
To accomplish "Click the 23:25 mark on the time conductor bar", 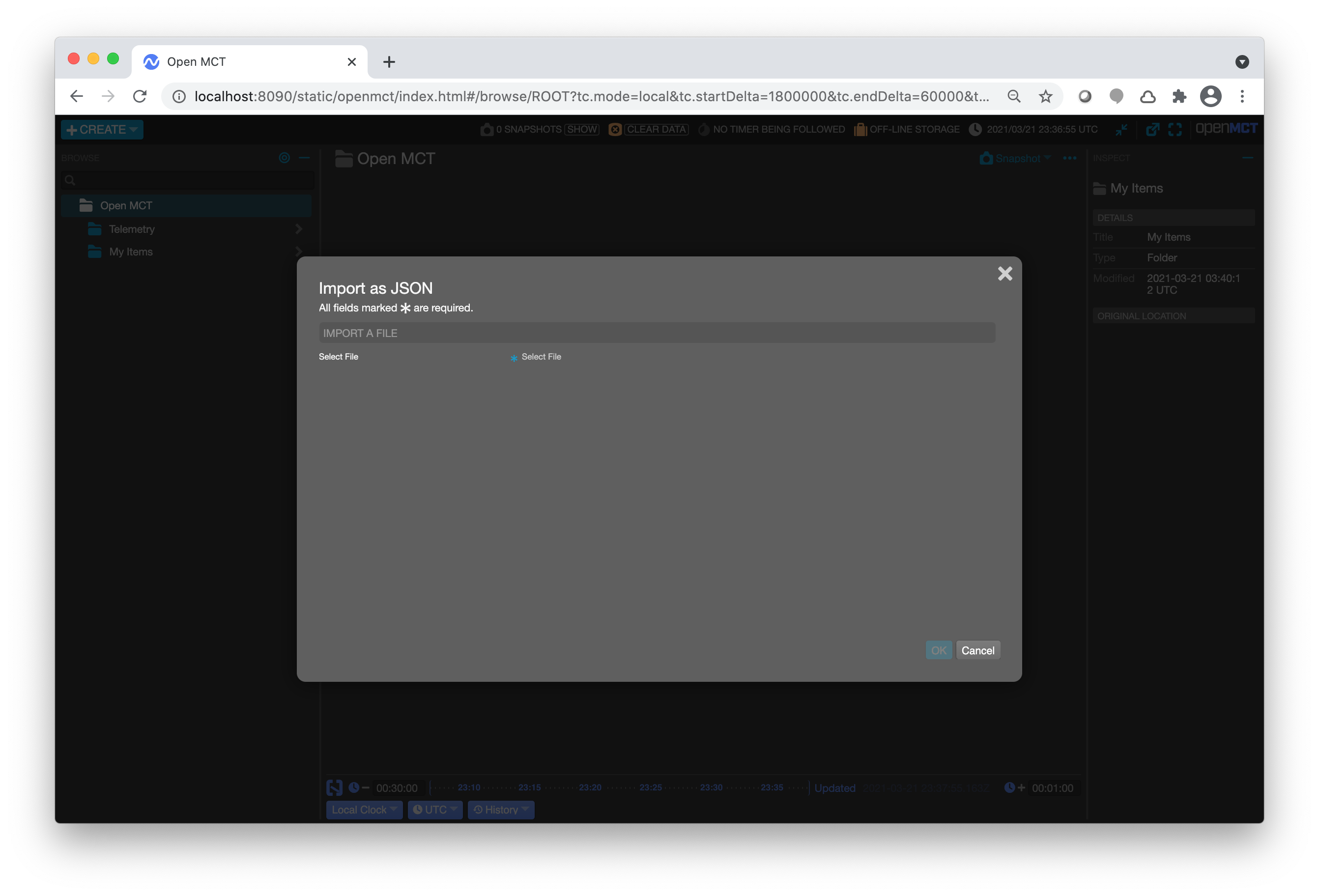I will click(651, 787).
